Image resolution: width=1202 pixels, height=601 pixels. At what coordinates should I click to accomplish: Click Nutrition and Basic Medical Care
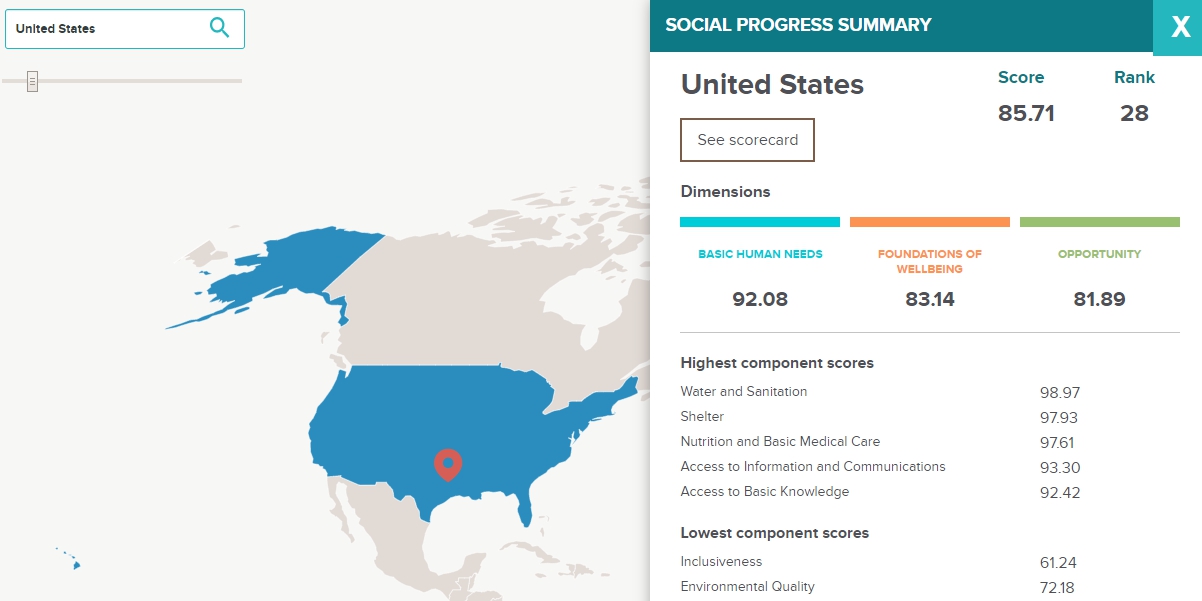[780, 441]
